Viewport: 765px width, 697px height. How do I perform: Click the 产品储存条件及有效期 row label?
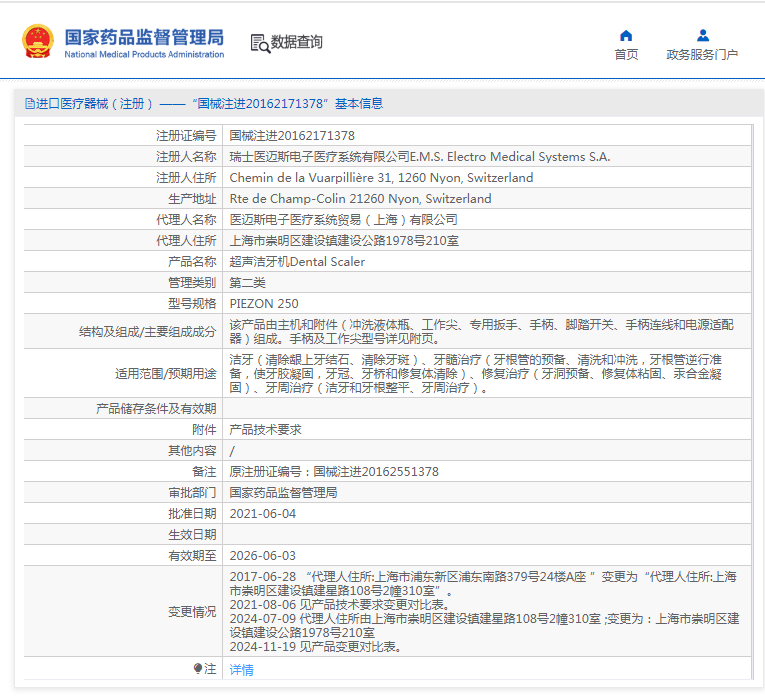pos(156,409)
